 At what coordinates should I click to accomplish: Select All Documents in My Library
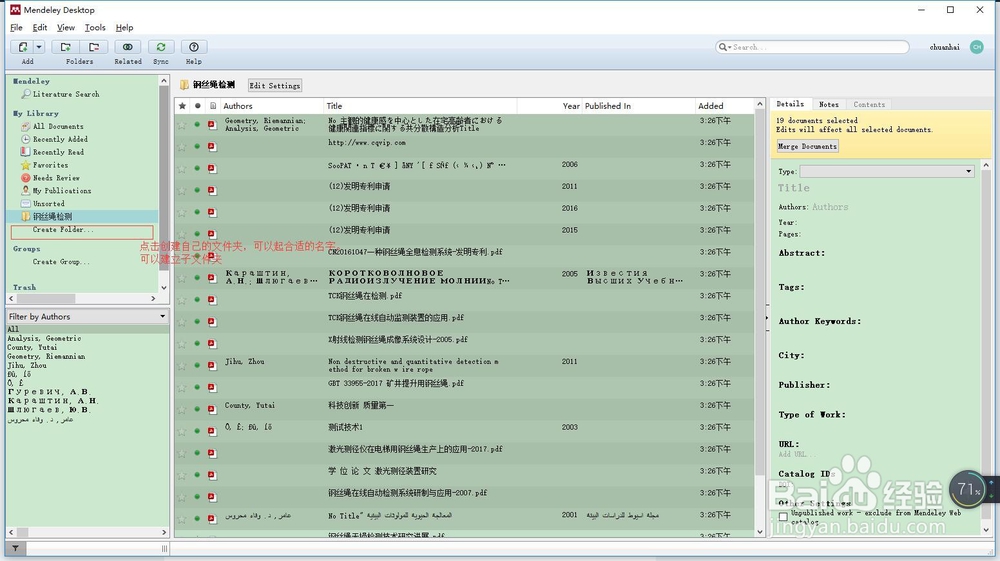point(58,126)
